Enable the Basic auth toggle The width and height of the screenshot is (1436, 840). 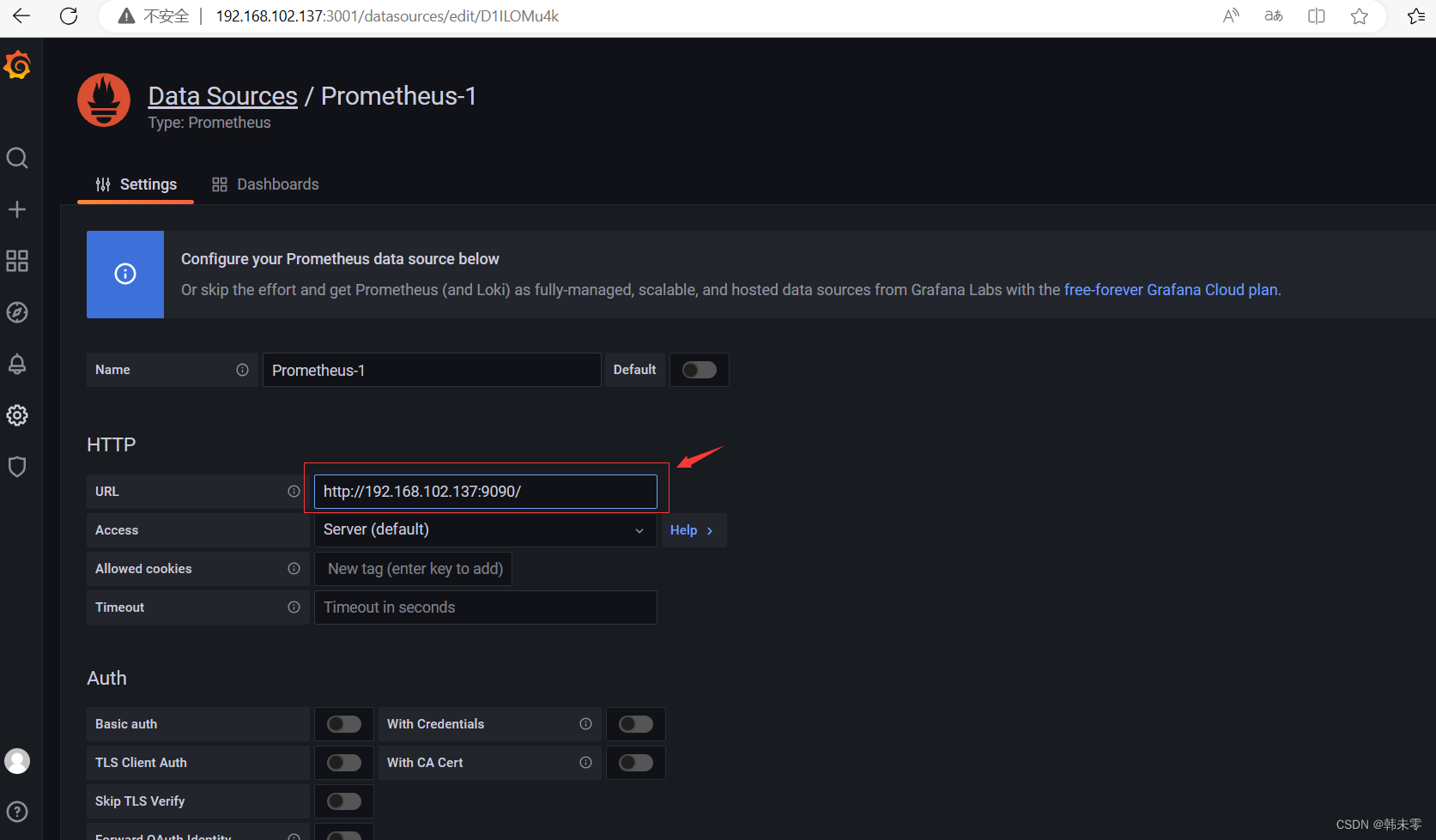343,723
